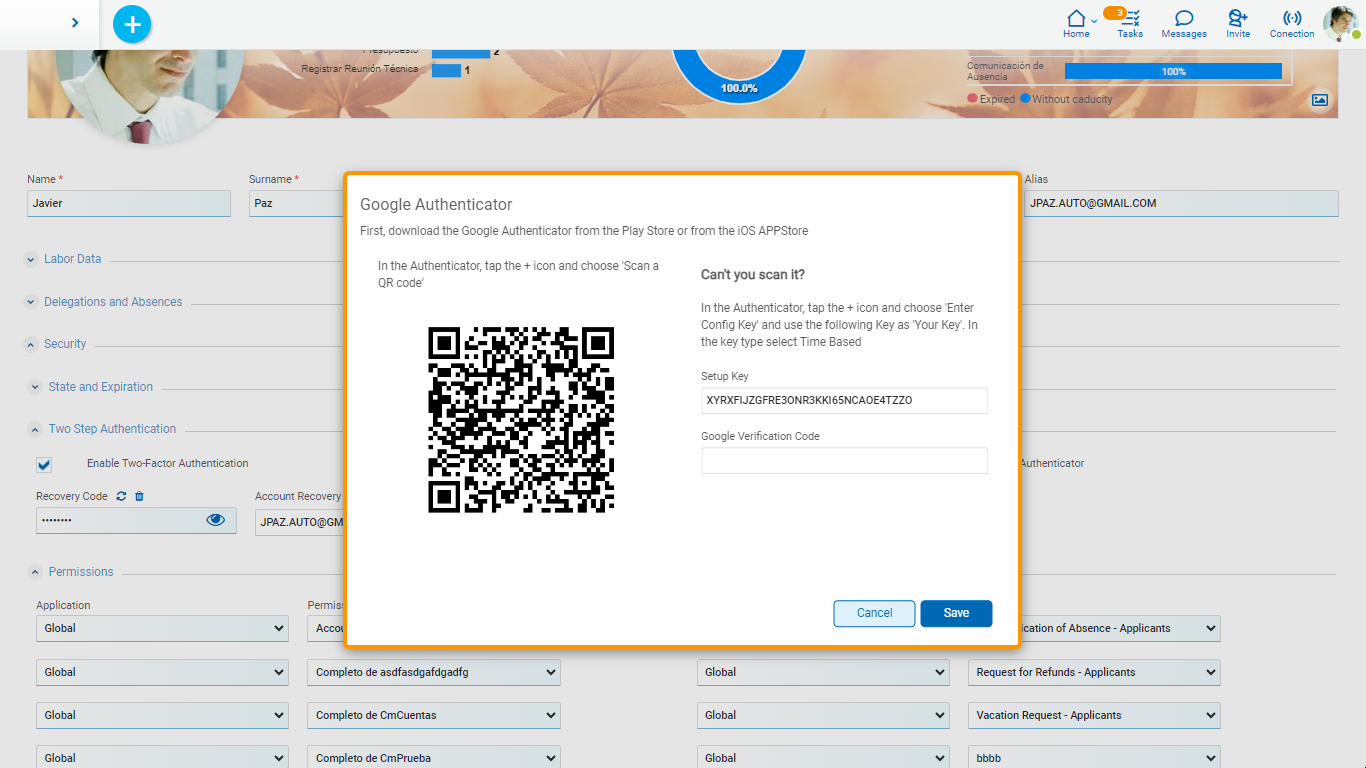Image resolution: width=1366 pixels, height=768 pixels.
Task: Open the Tasks list icon
Action: [x=1130, y=19]
